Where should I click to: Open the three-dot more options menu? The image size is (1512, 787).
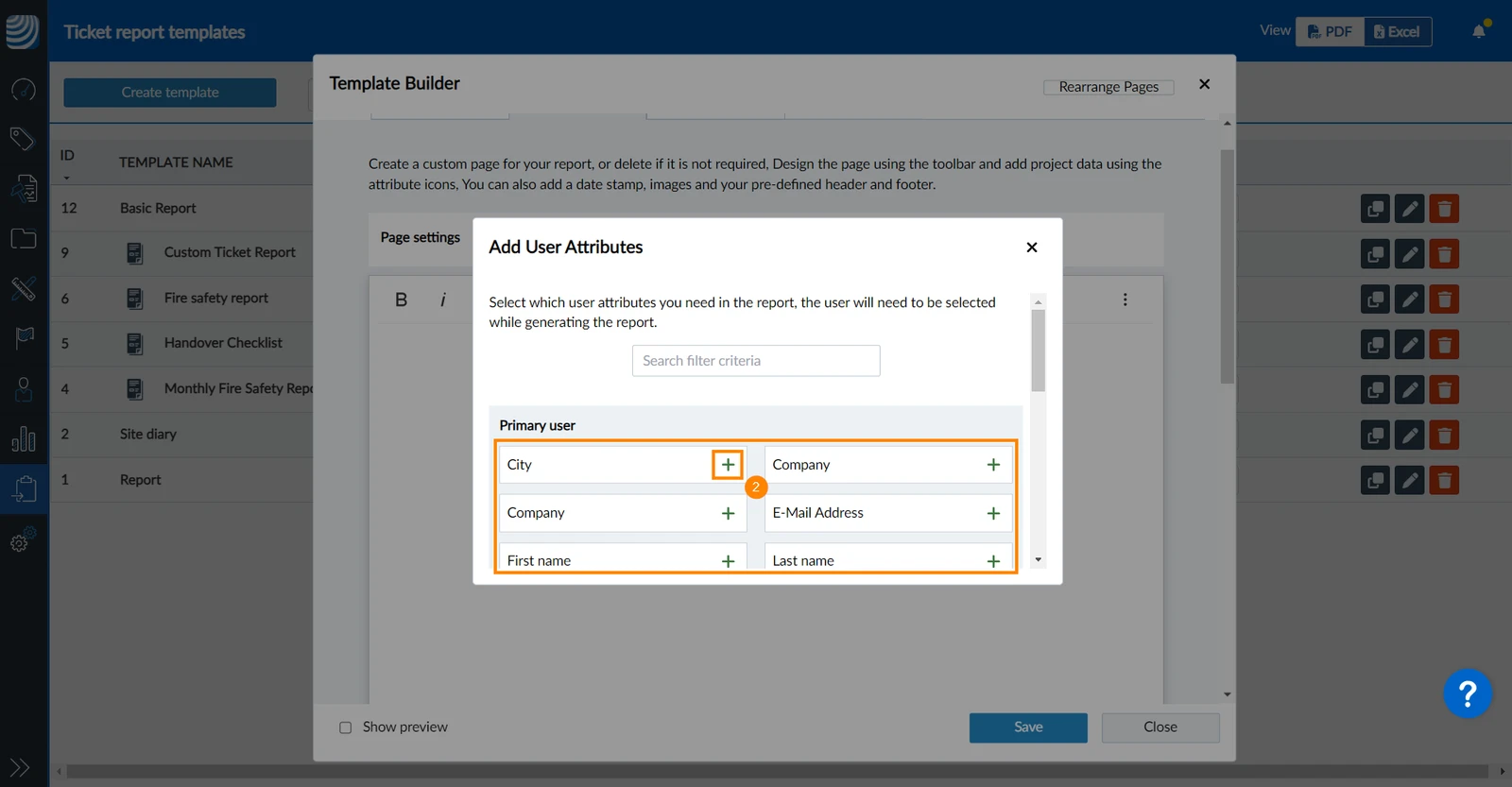pyautogui.click(x=1125, y=299)
